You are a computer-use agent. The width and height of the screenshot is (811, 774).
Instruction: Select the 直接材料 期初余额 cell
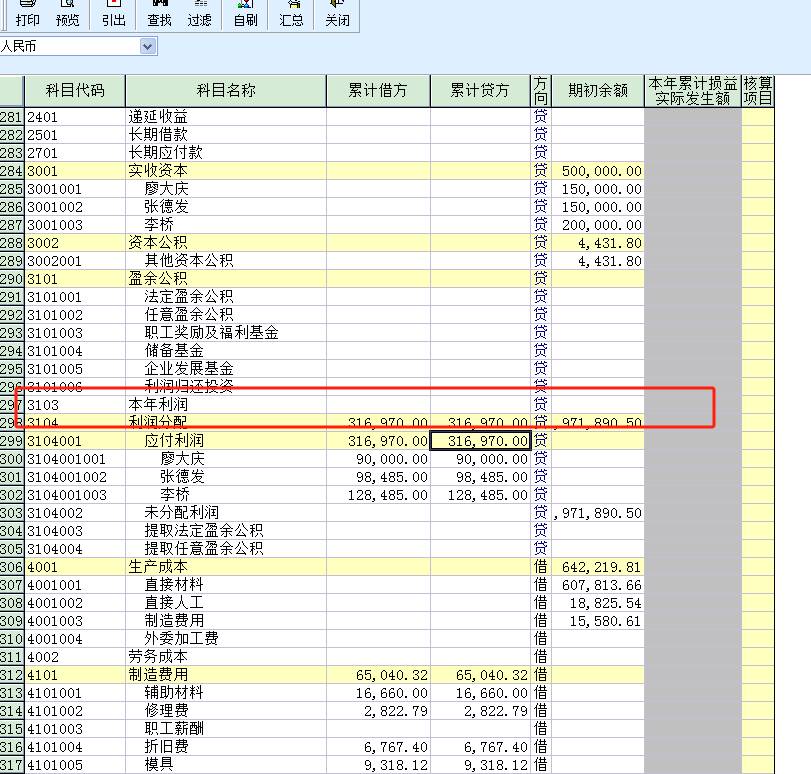point(597,585)
